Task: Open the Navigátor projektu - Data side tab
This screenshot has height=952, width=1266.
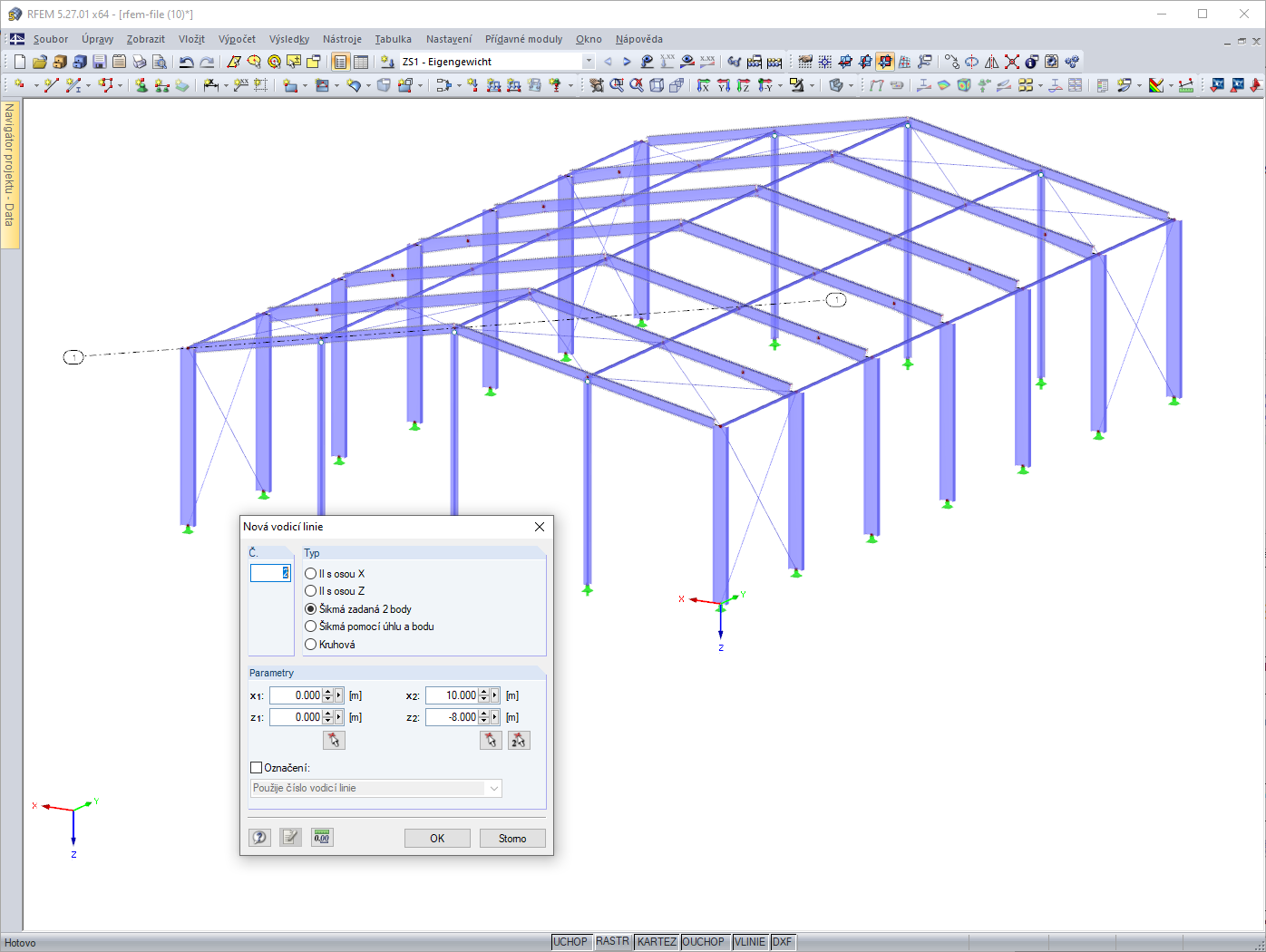Action: pos(10,173)
